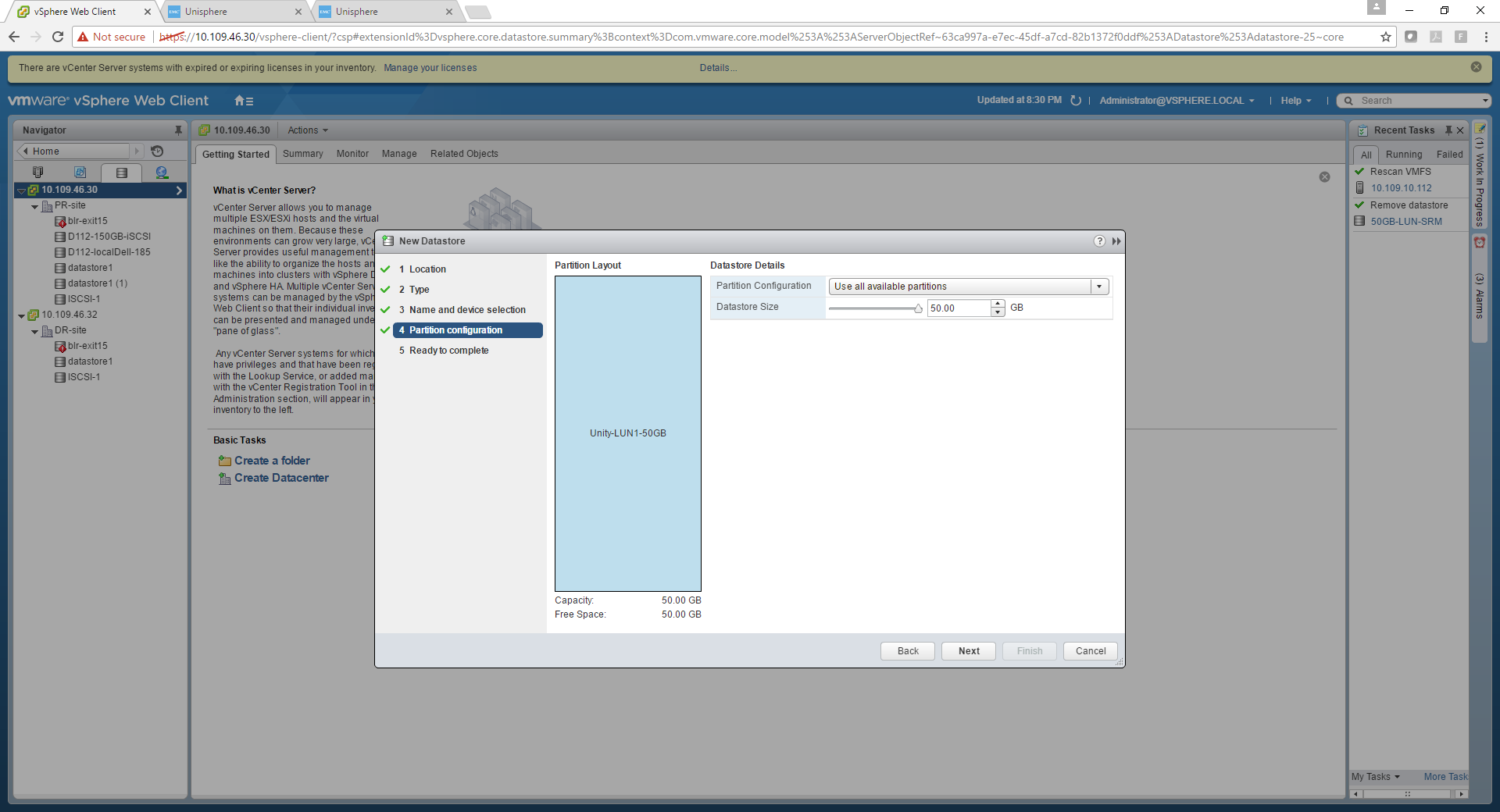Go to step 3 Name and device selection
The width and height of the screenshot is (1500, 812).
tap(467, 310)
